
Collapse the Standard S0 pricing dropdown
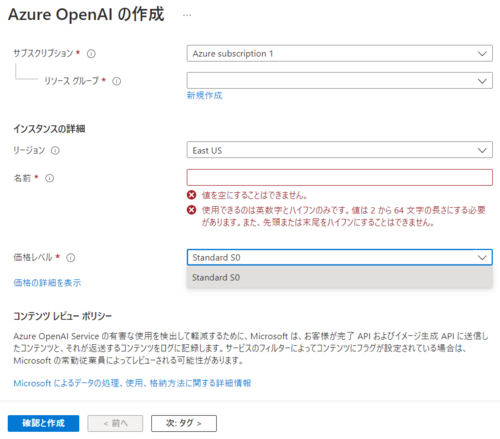click(x=340, y=257)
